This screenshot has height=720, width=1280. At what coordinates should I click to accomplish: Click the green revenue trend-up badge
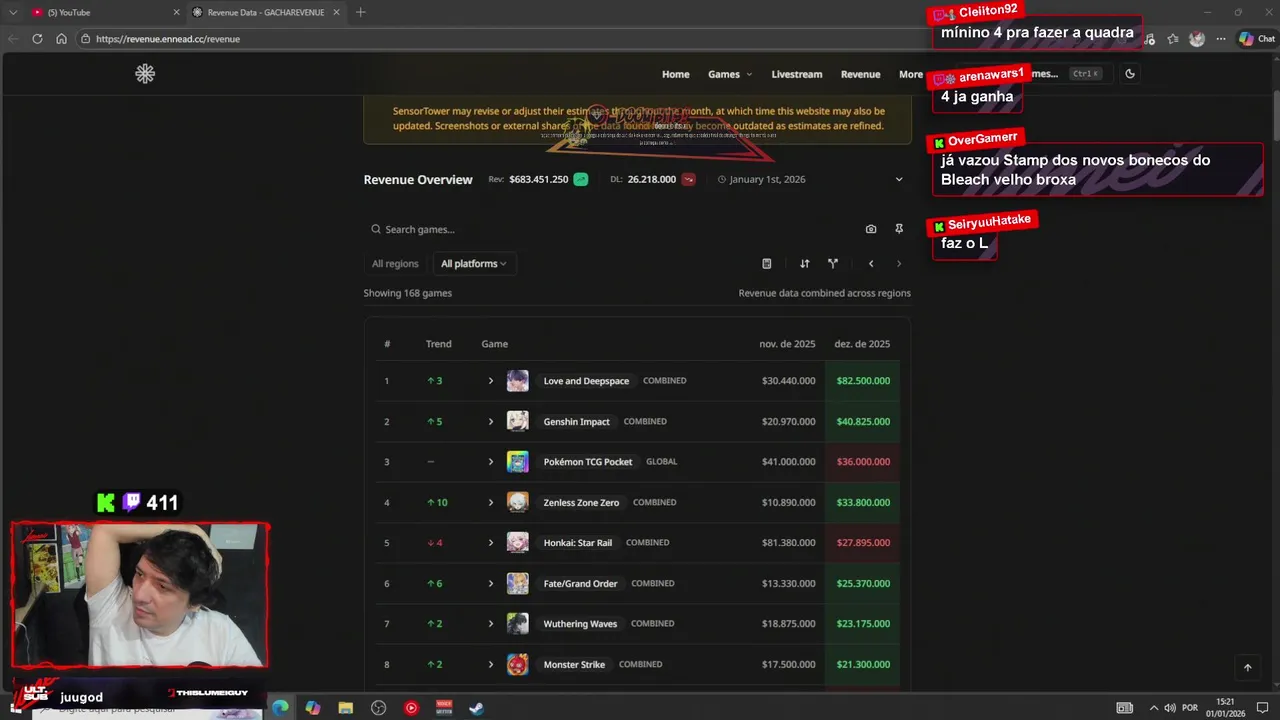pos(580,180)
